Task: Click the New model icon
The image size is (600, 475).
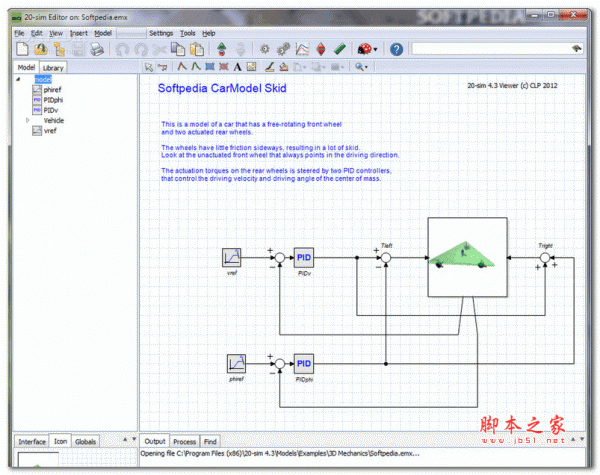Action: click(x=22, y=49)
